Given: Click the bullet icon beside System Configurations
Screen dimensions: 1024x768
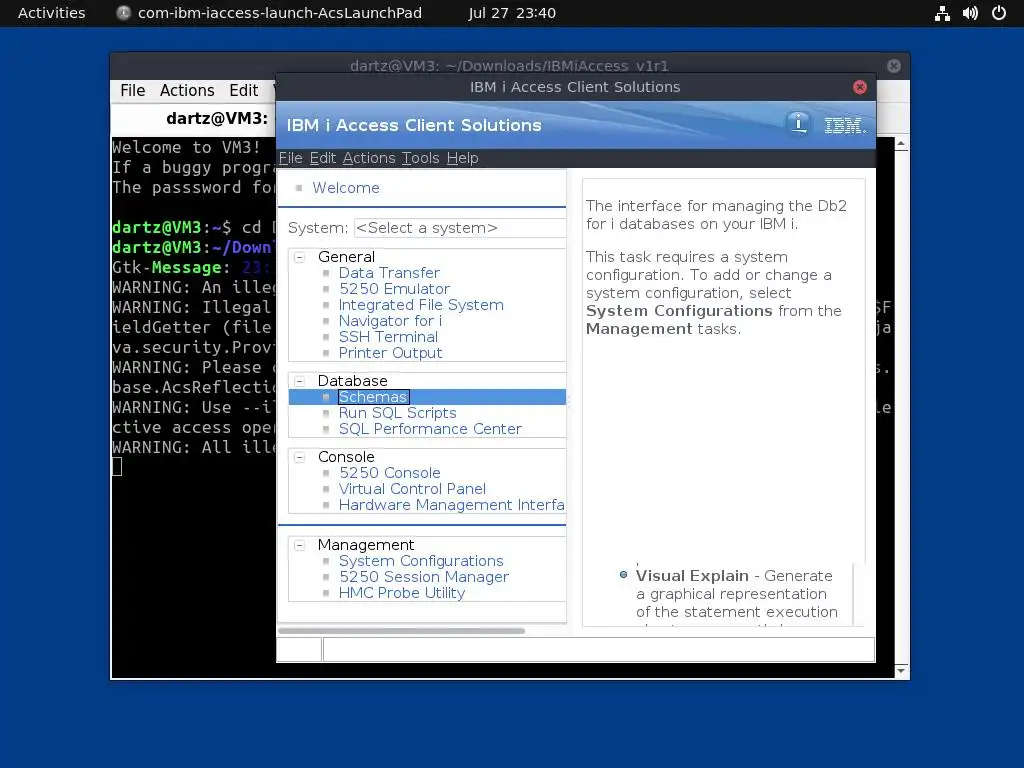Looking at the screenshot, I should pos(327,562).
